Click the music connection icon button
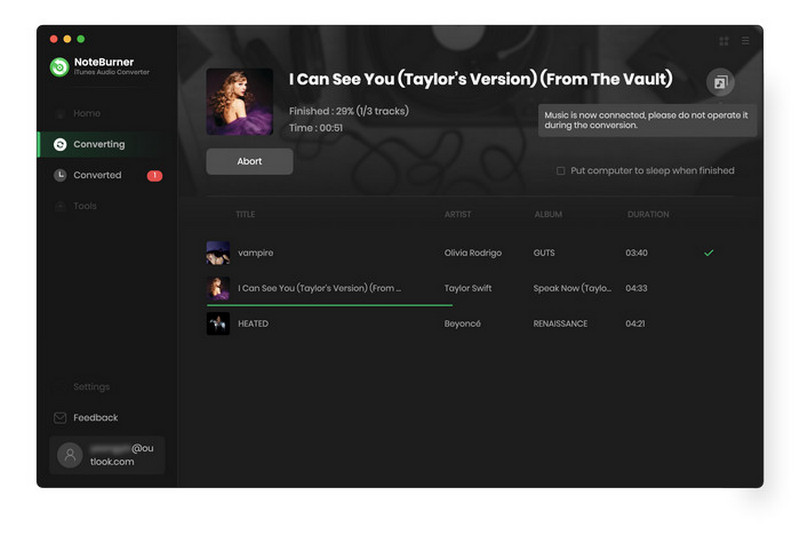Screen dimensions: 800x536 [x=720, y=82]
